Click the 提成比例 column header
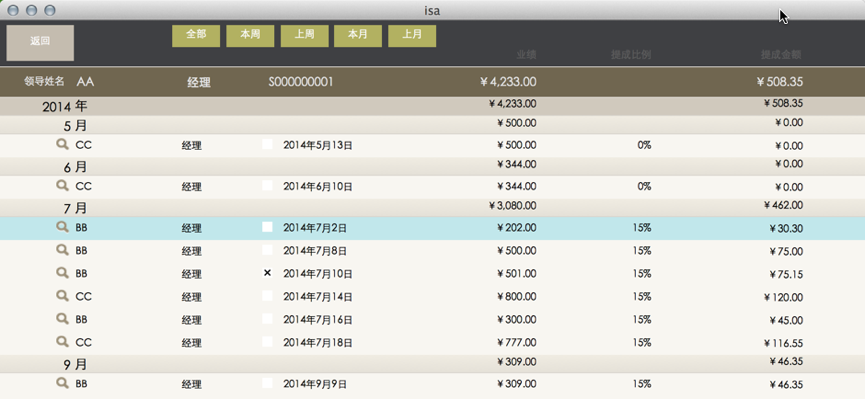Viewport: 865px width, 399px height. pyautogui.click(x=631, y=55)
